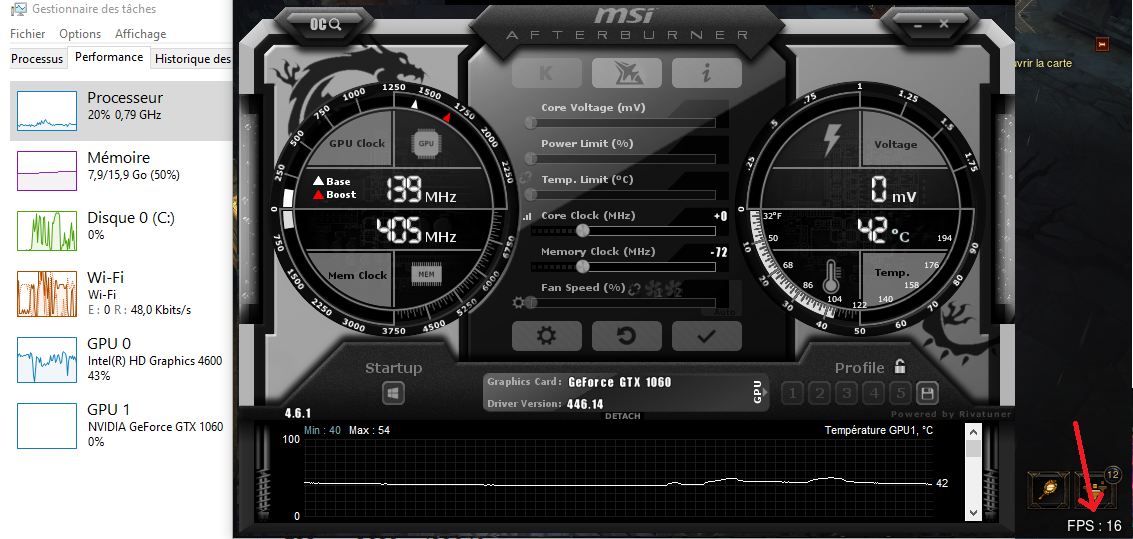Select GPU 0 Intel HD Graphics 4600
The width and height of the screenshot is (1133, 539).
[121, 359]
